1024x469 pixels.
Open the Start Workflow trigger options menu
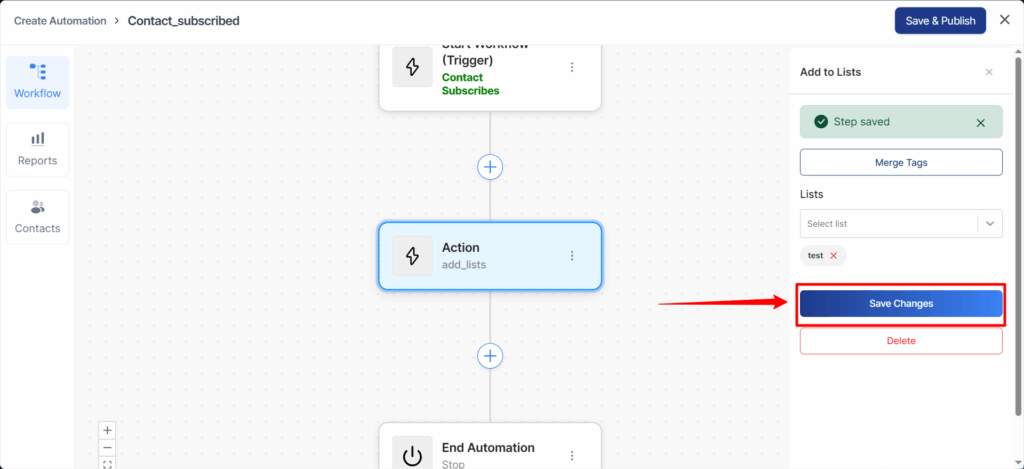572,67
